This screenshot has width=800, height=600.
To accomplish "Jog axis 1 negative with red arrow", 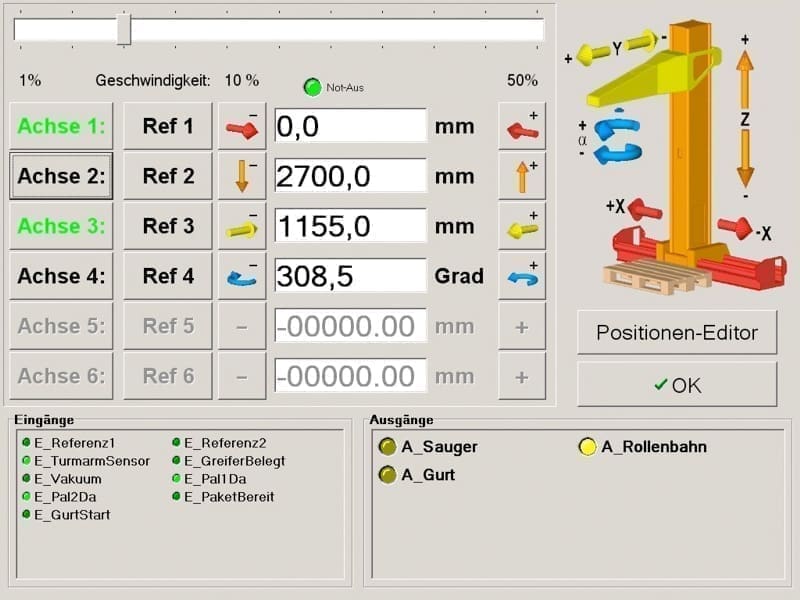I will pyautogui.click(x=242, y=127).
